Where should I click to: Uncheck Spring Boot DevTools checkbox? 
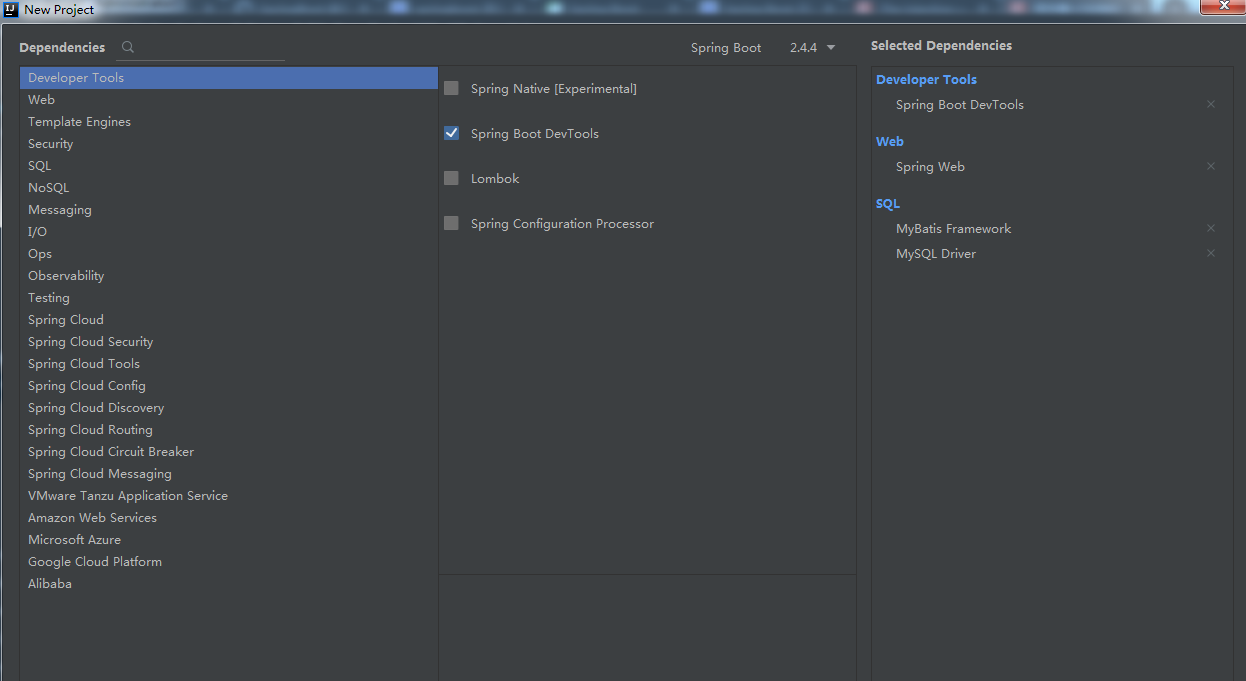[451, 133]
